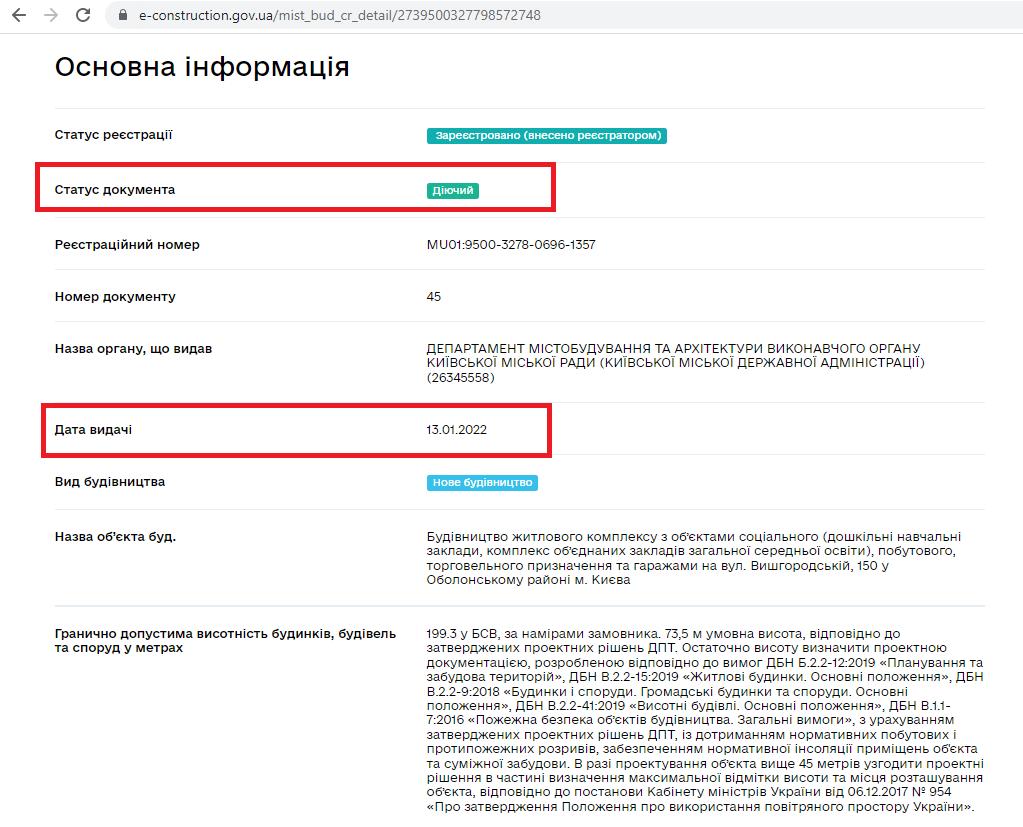Click registration number MU01:9500-3278-0696-1357
The image size is (1023, 827).
510,245
